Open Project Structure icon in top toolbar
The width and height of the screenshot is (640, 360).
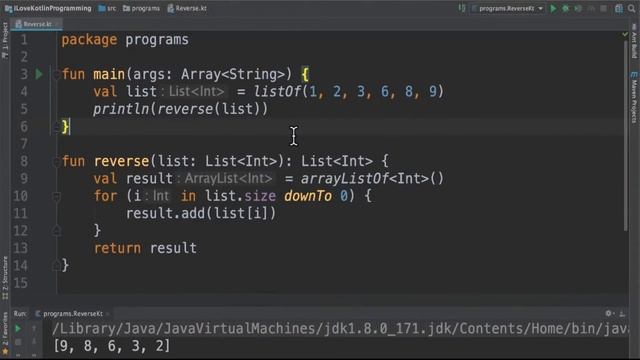[619, 8]
